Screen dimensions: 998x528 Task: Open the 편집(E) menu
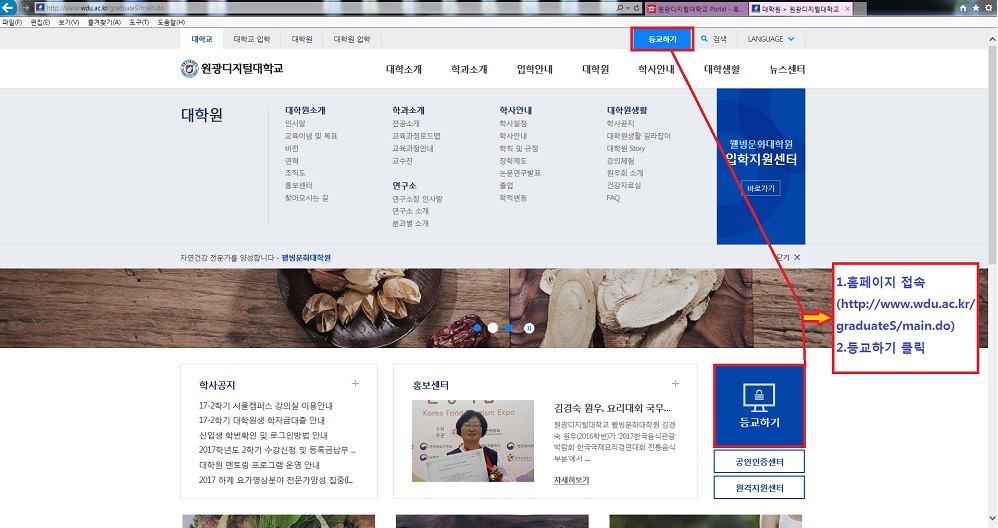click(40, 22)
